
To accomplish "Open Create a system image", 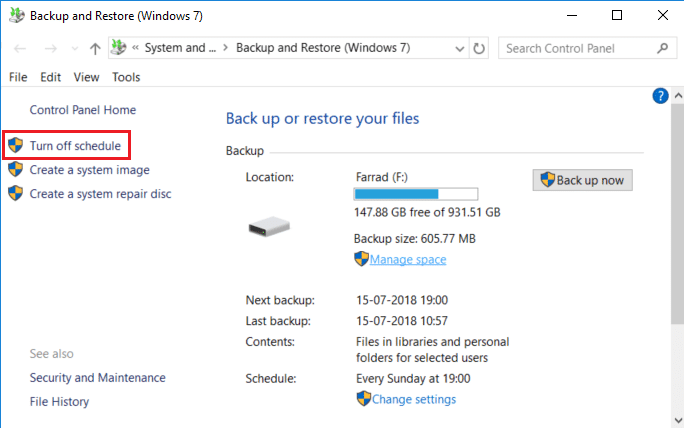I will [x=89, y=170].
